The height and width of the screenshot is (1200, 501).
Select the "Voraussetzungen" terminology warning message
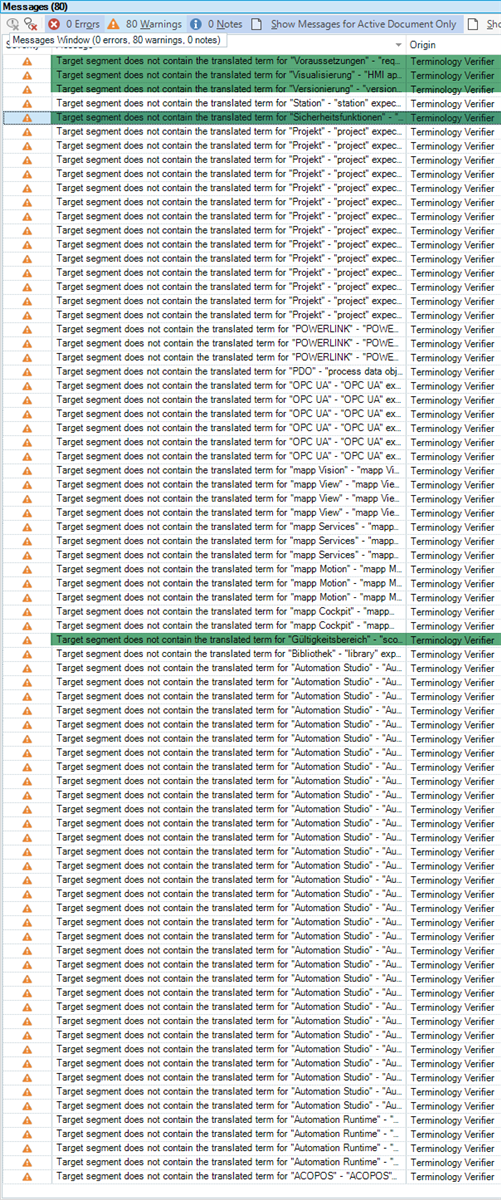[x=230, y=61]
